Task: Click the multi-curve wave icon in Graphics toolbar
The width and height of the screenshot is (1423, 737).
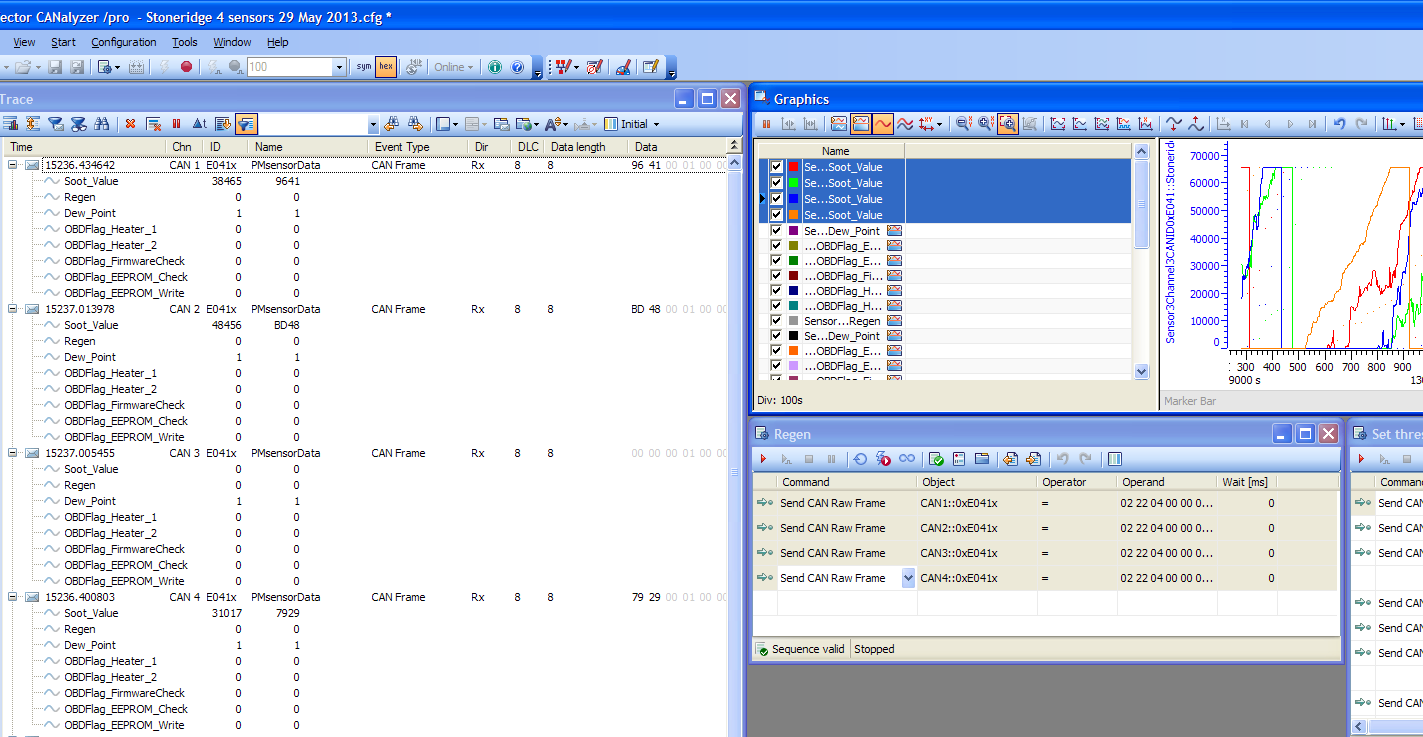Action: coord(905,124)
